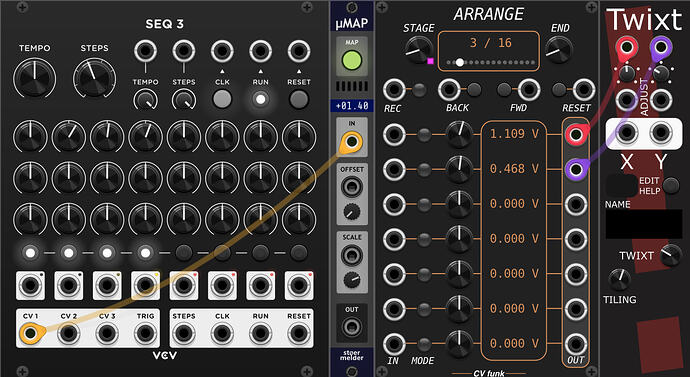690x377 pixels.
Task: Click the Twixt Y jack
Action: point(661,132)
